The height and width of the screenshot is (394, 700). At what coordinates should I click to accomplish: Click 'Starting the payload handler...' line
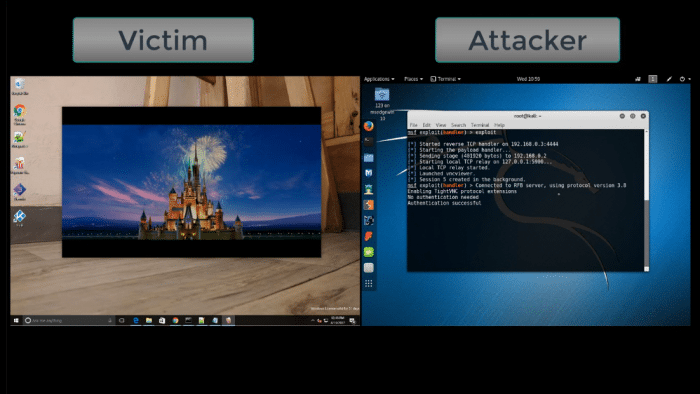pos(459,150)
